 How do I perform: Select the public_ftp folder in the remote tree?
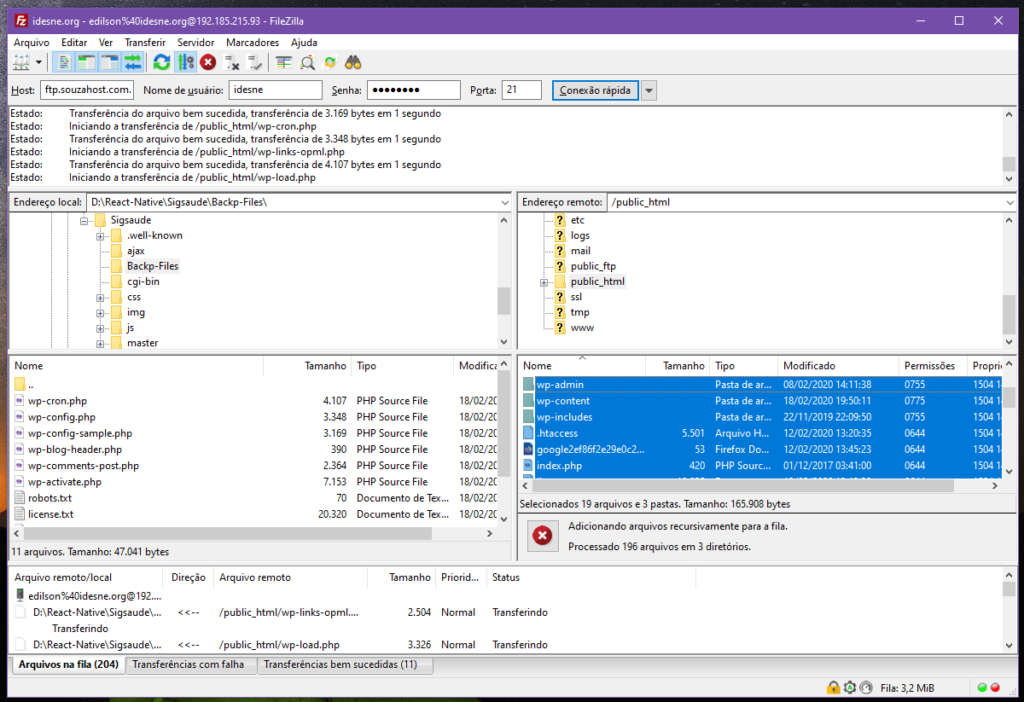[593, 266]
